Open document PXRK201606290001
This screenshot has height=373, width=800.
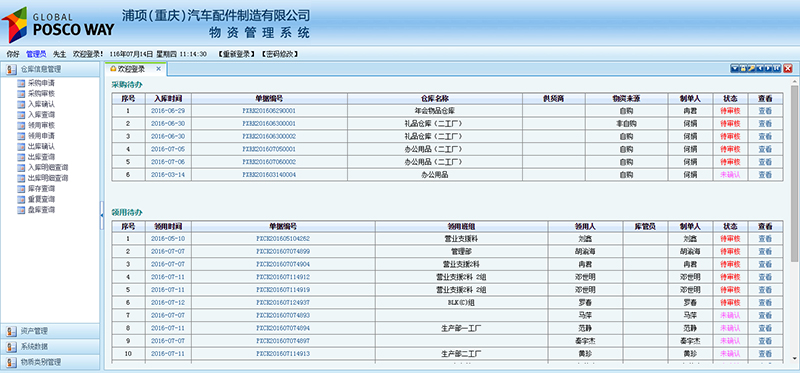pyautogui.click(x=269, y=111)
